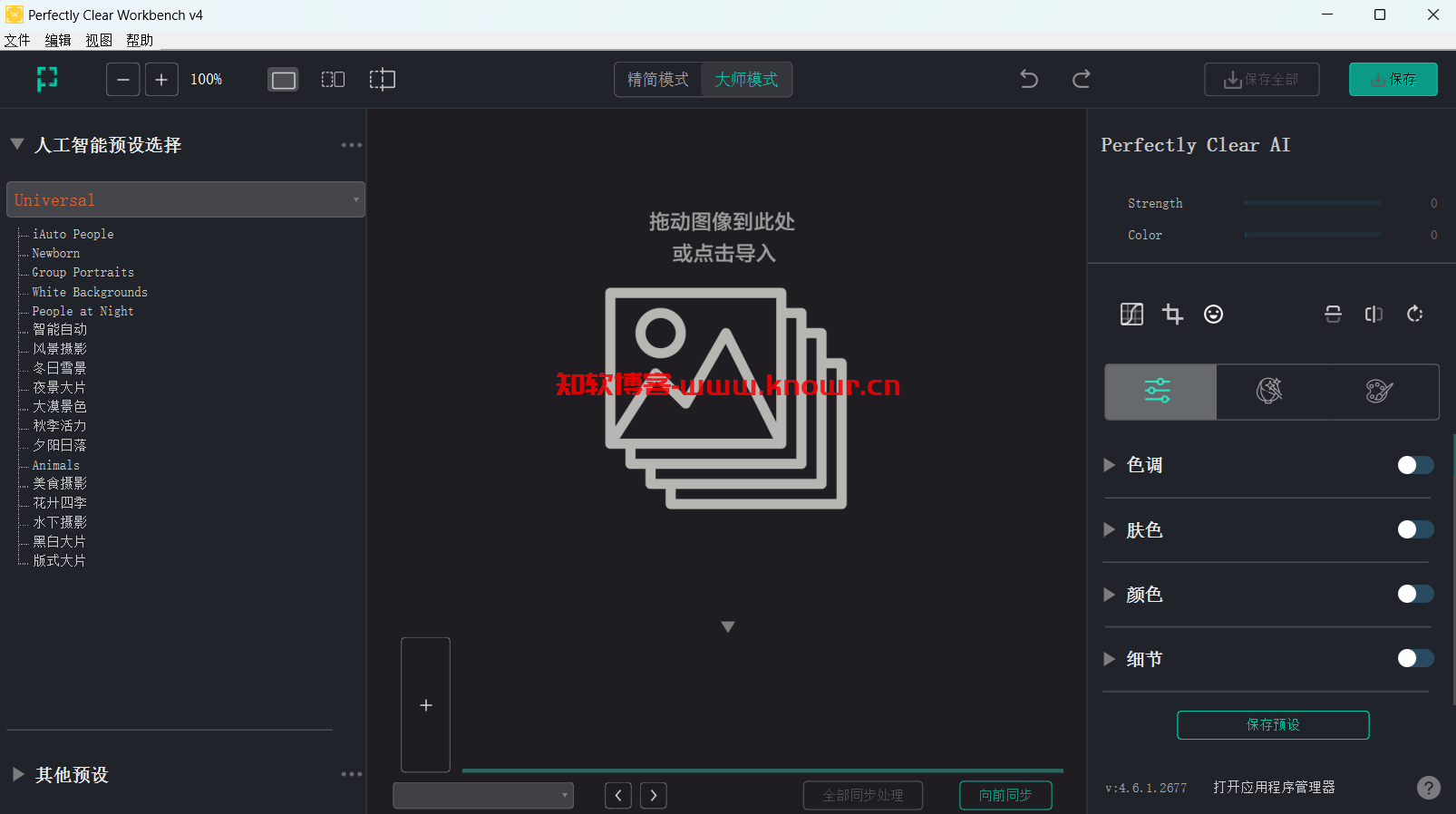The width and height of the screenshot is (1456, 814).
Task: Collapse the 人工智能预设选择 panel
Action: coord(17,144)
